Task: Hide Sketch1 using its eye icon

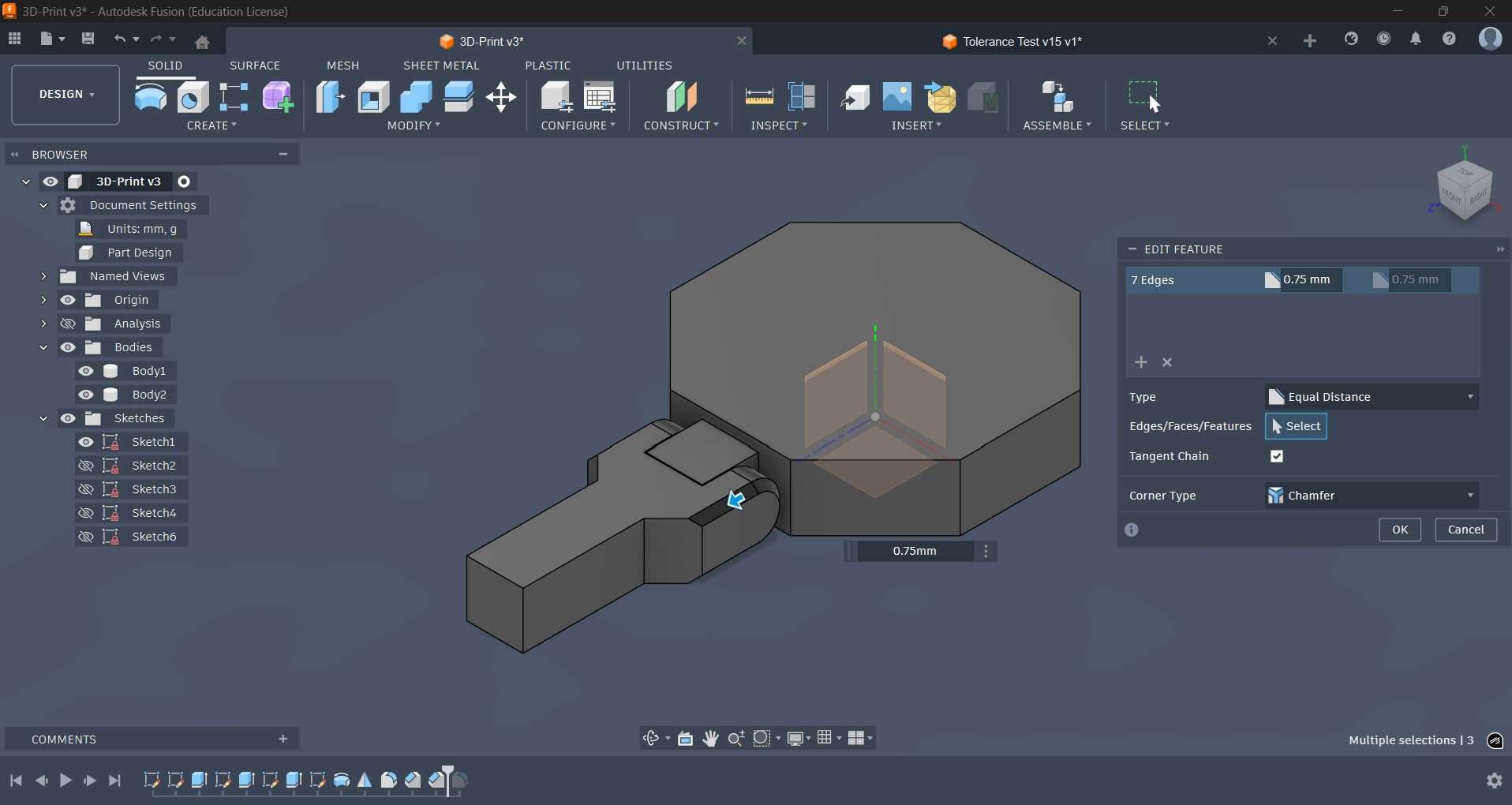Action: [86, 442]
